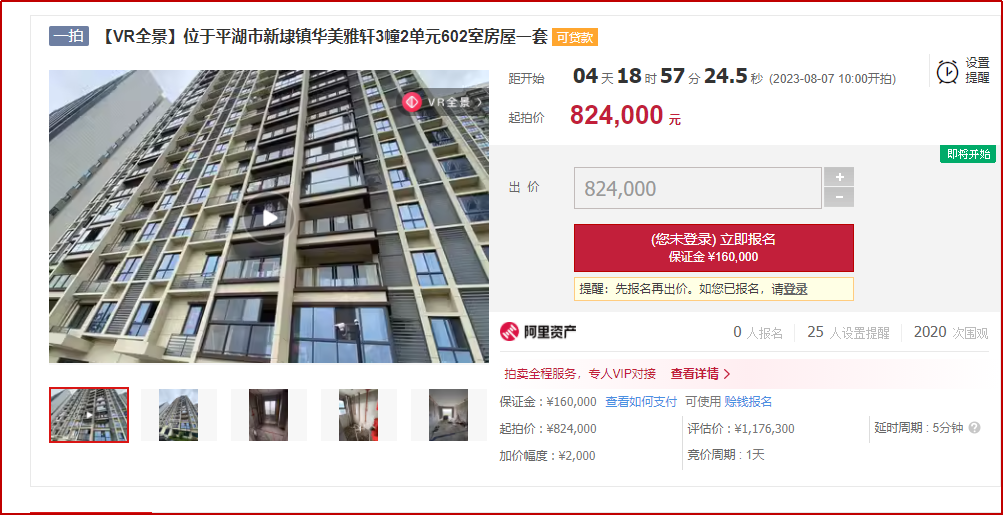This screenshot has width=1003, height=516.
Task: Click the help icon next to 延时周期
Action: 974,428
